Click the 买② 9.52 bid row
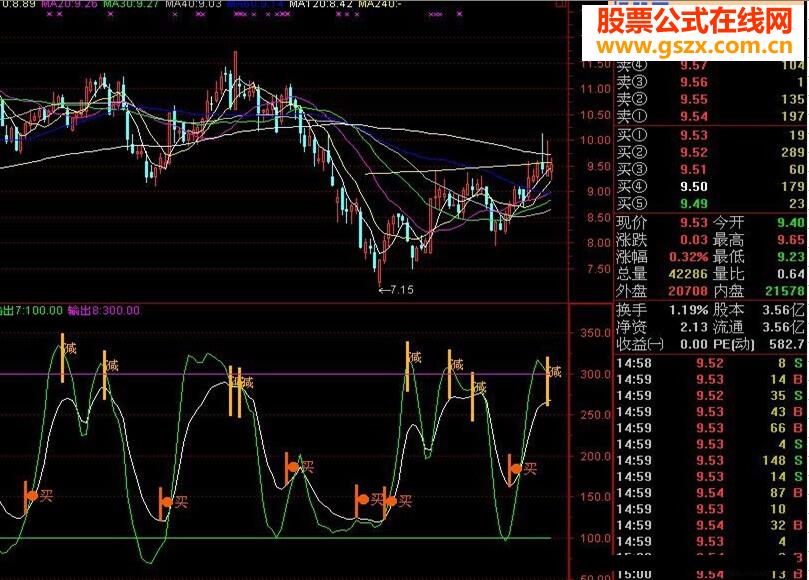Image resolution: width=809 pixels, height=580 pixels. [710, 152]
